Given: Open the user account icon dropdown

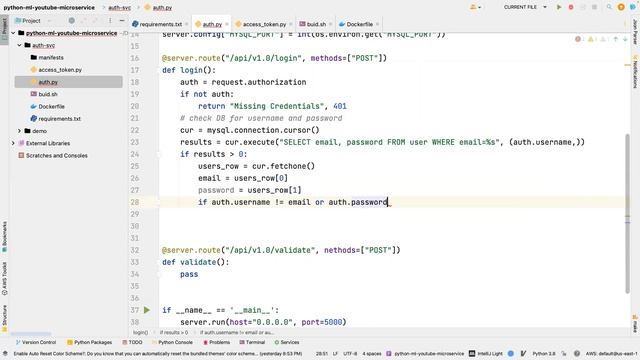Looking at the screenshot, I should tap(475, 7).
